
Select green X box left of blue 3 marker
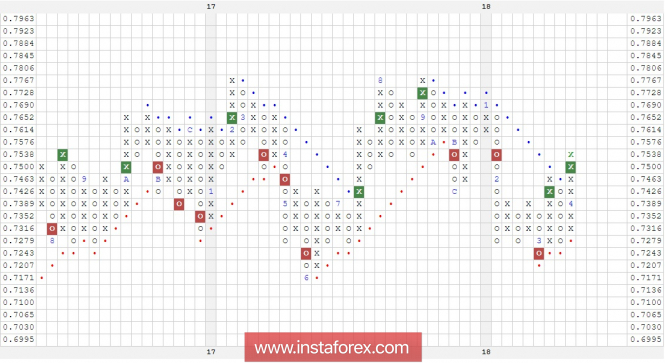click(x=232, y=117)
